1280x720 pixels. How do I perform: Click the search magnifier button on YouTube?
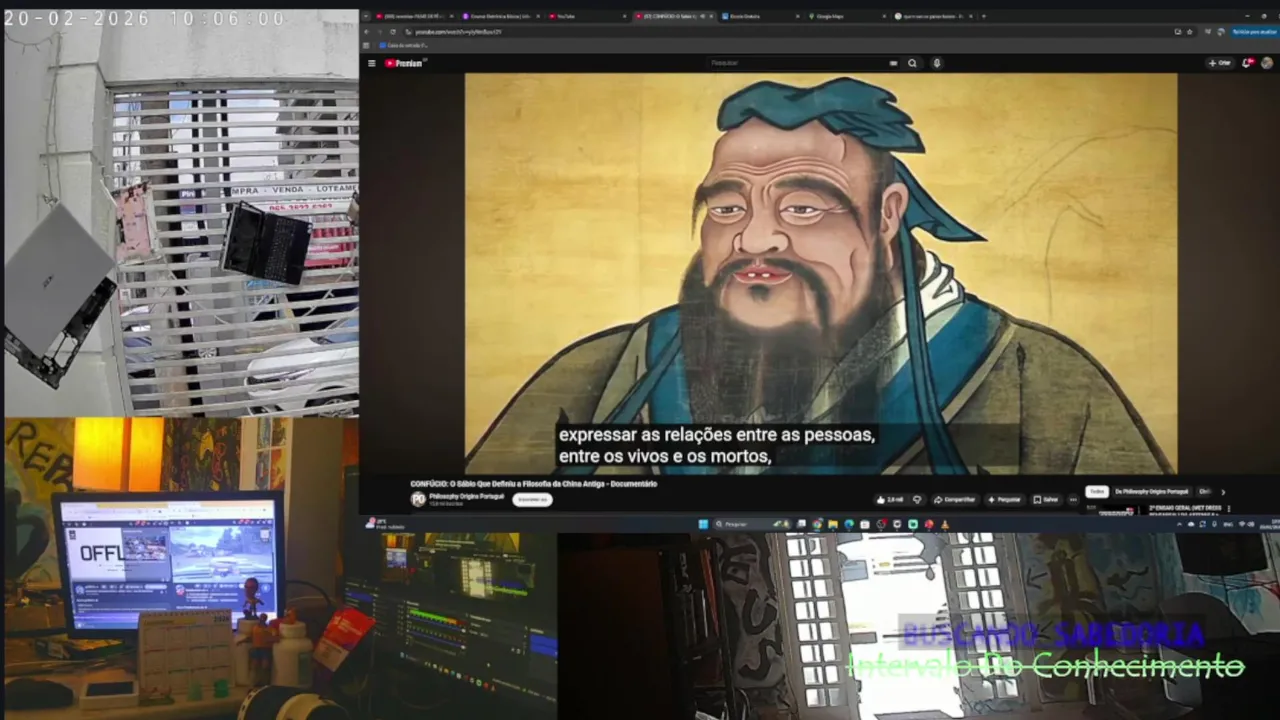tap(912, 63)
